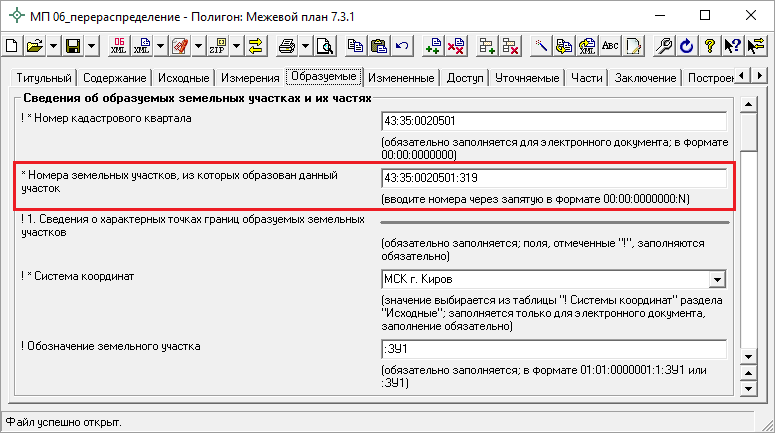The image size is (775, 433).
Task: Click the form scrollbar up arrow
Action: pyautogui.click(x=749, y=104)
